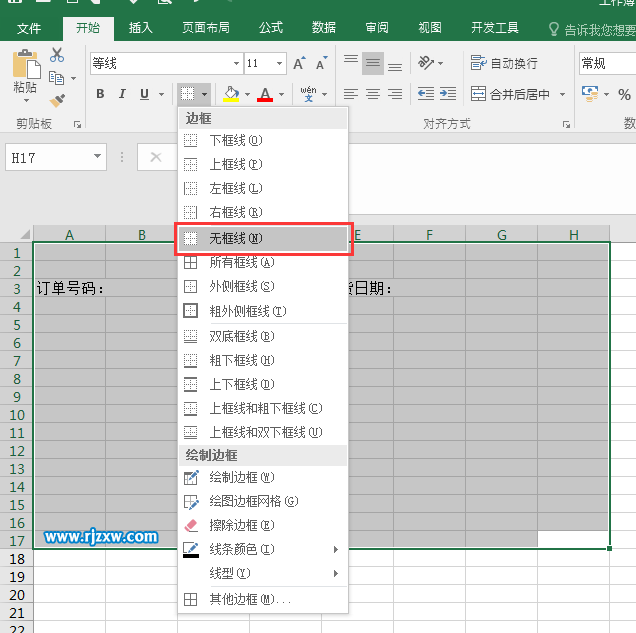This screenshot has height=633, width=636.
Task: Choose 粗外侧框线 from borders menu
Action: pos(263,311)
